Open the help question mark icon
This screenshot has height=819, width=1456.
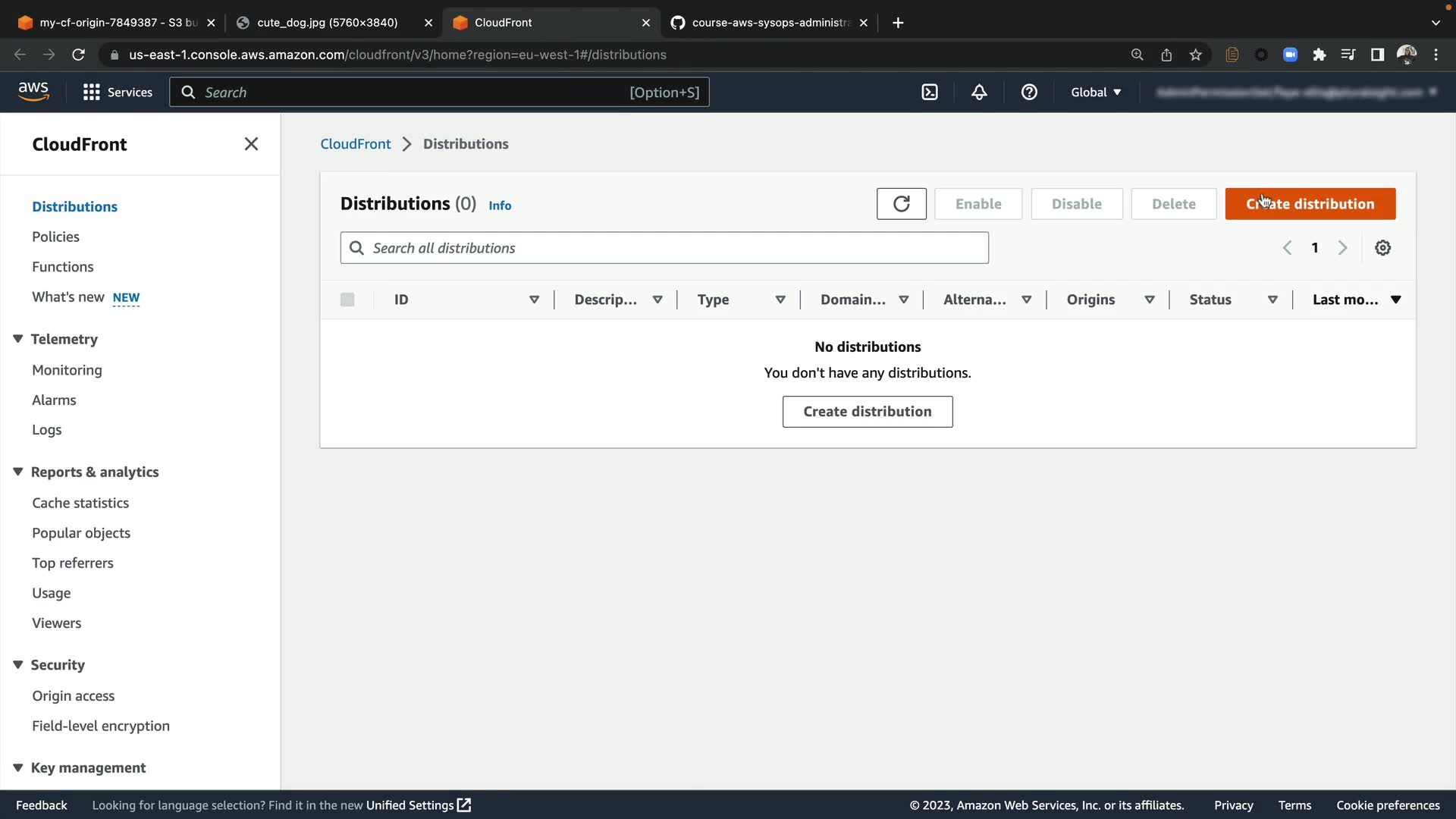coord(1029,93)
